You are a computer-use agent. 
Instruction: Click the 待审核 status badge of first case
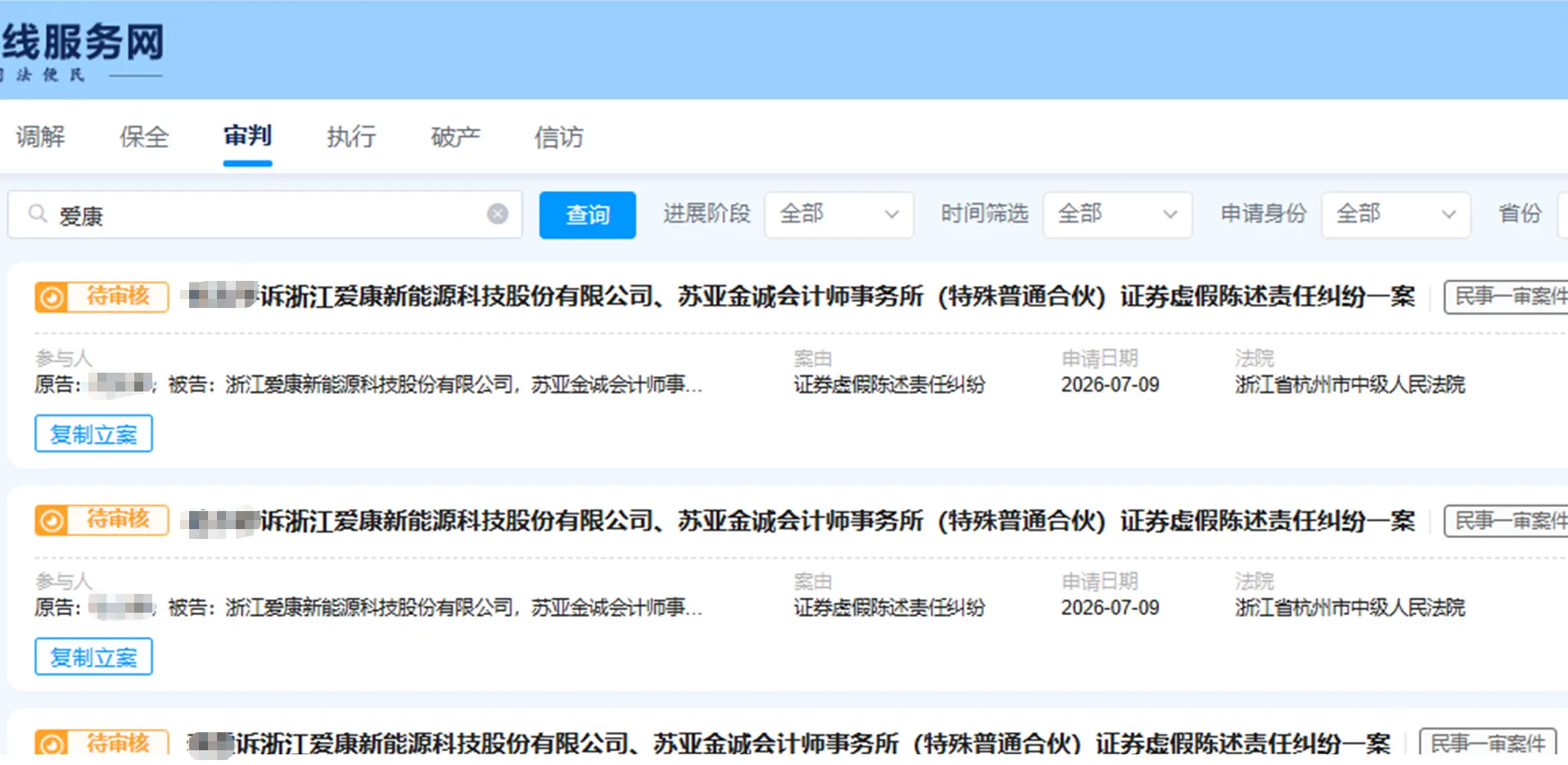[102, 296]
